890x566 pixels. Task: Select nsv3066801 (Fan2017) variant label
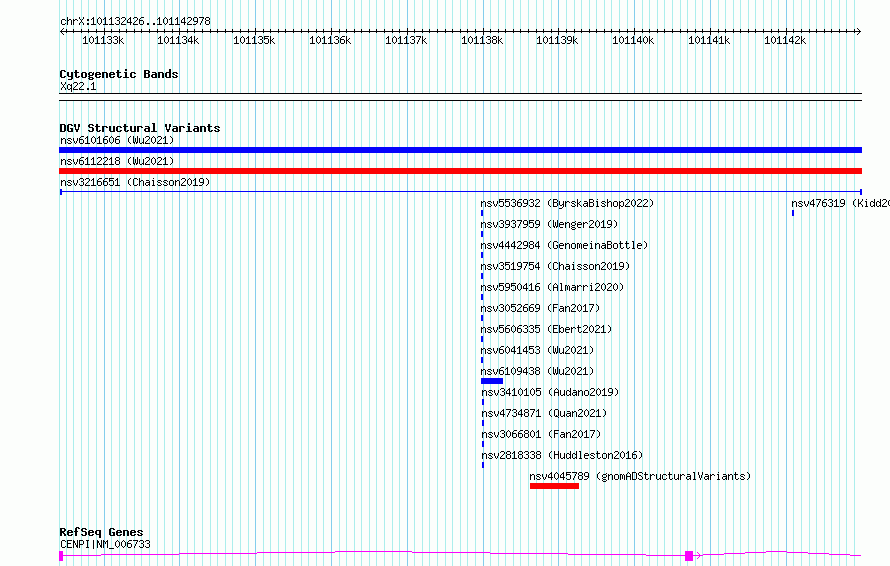[541, 434]
